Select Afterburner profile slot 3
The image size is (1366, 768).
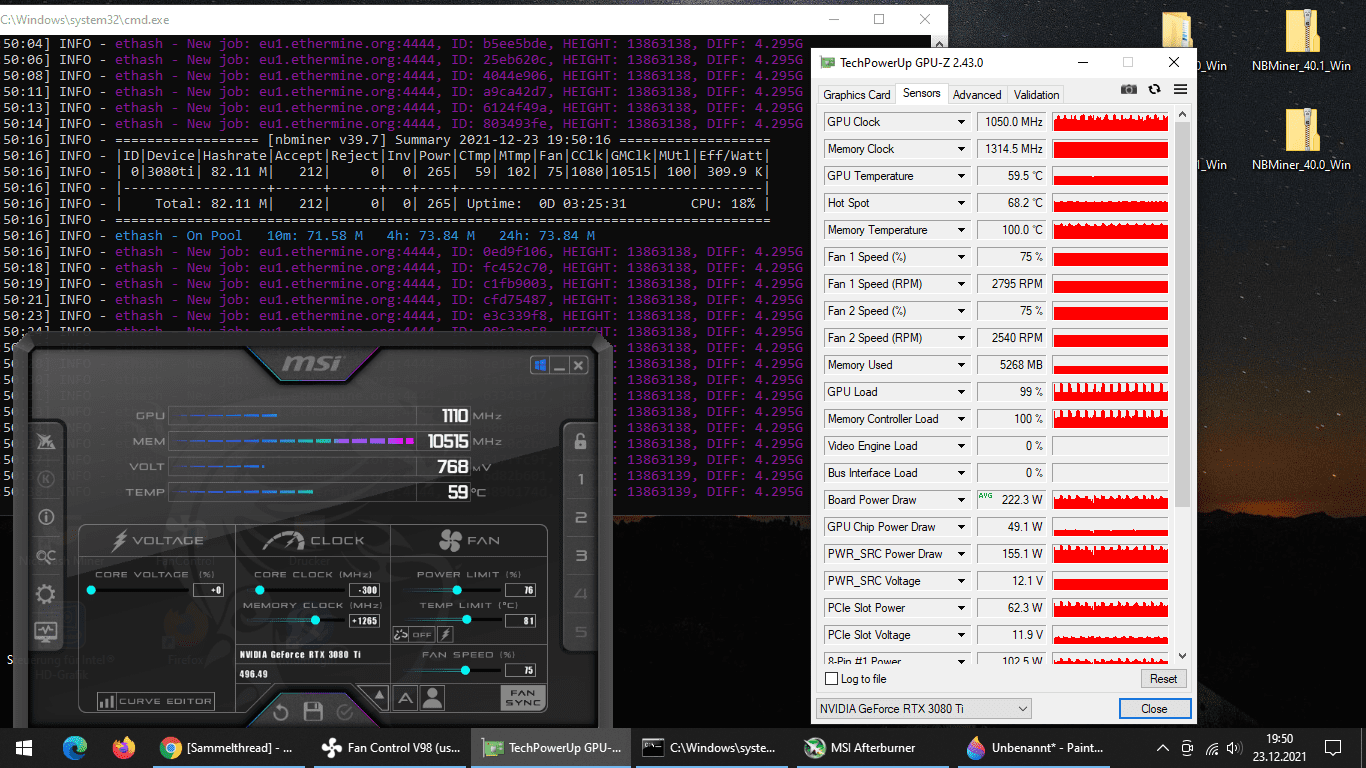pos(580,555)
